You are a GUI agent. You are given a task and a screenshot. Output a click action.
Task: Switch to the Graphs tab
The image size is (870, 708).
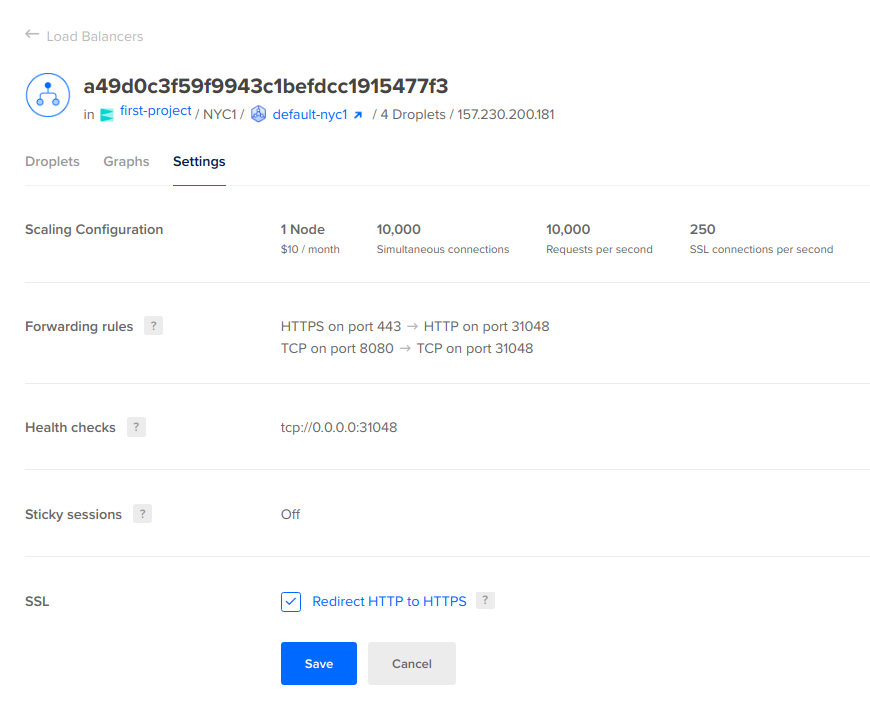click(x=126, y=161)
